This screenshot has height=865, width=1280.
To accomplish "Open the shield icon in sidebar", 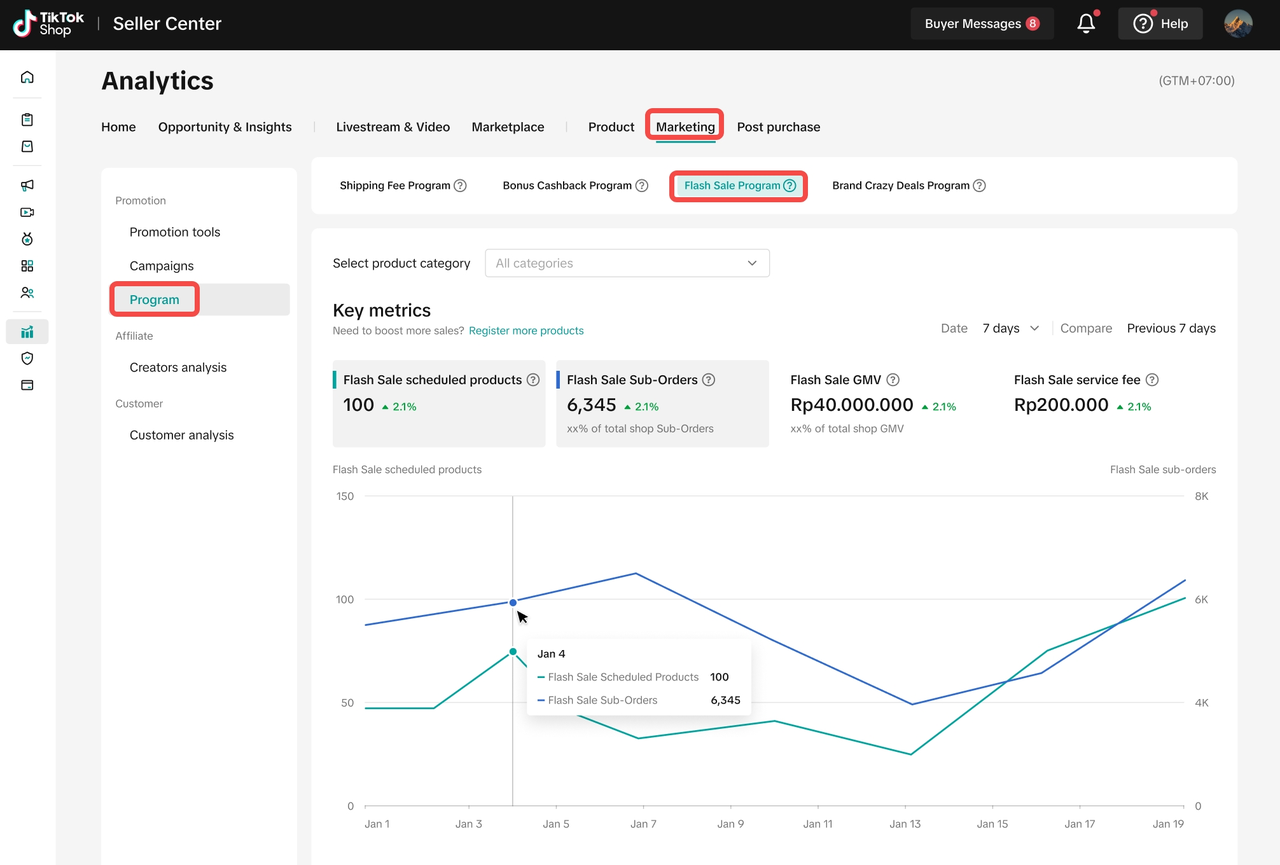I will pos(27,358).
